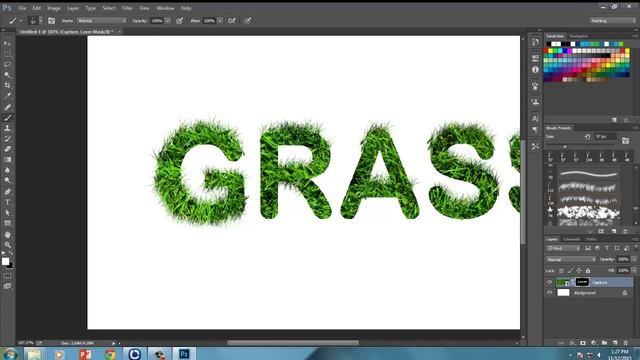Select the Quick Selection tool

click(7, 75)
